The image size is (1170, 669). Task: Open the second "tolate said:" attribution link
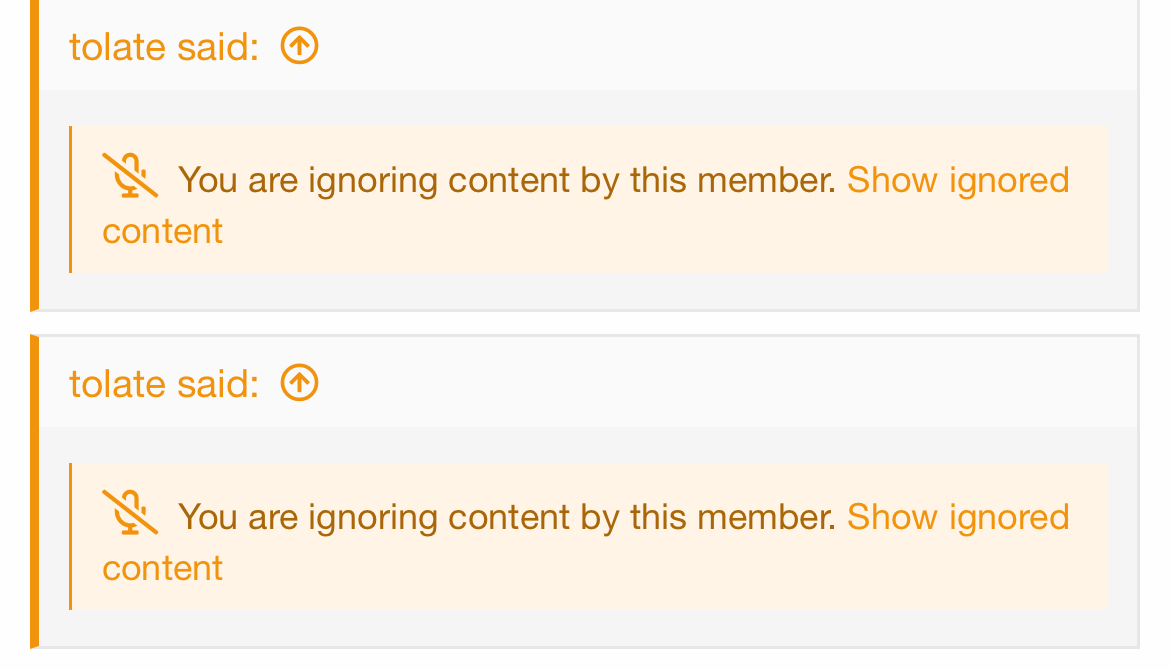pyautogui.click(x=164, y=384)
